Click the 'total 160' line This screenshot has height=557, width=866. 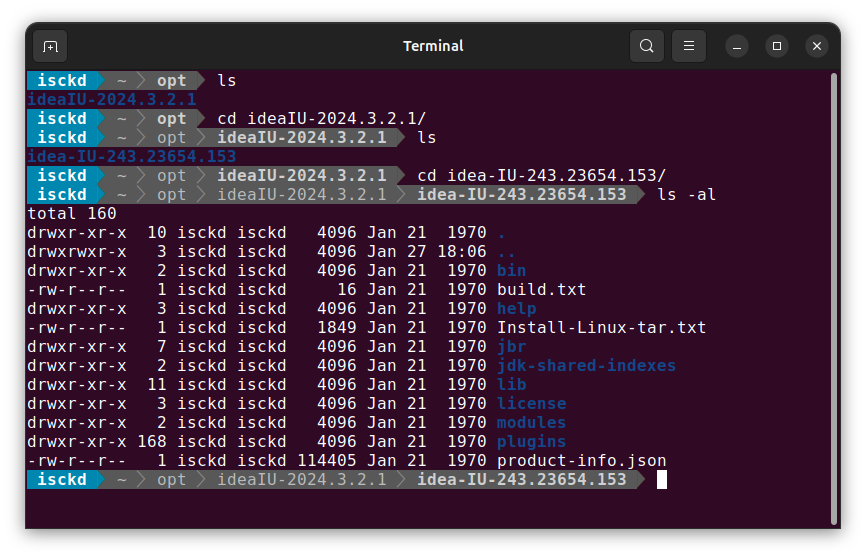coord(72,213)
